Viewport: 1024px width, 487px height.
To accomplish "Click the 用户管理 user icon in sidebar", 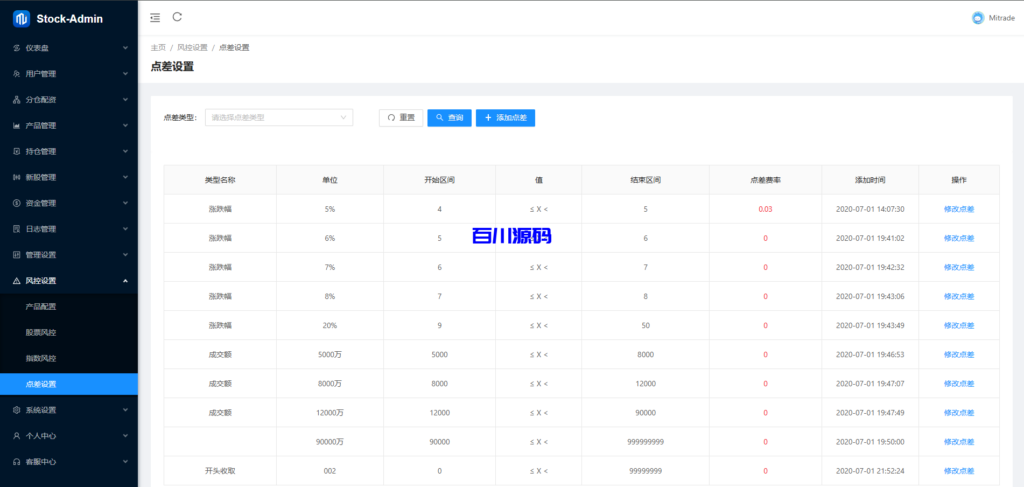I will 16,73.
